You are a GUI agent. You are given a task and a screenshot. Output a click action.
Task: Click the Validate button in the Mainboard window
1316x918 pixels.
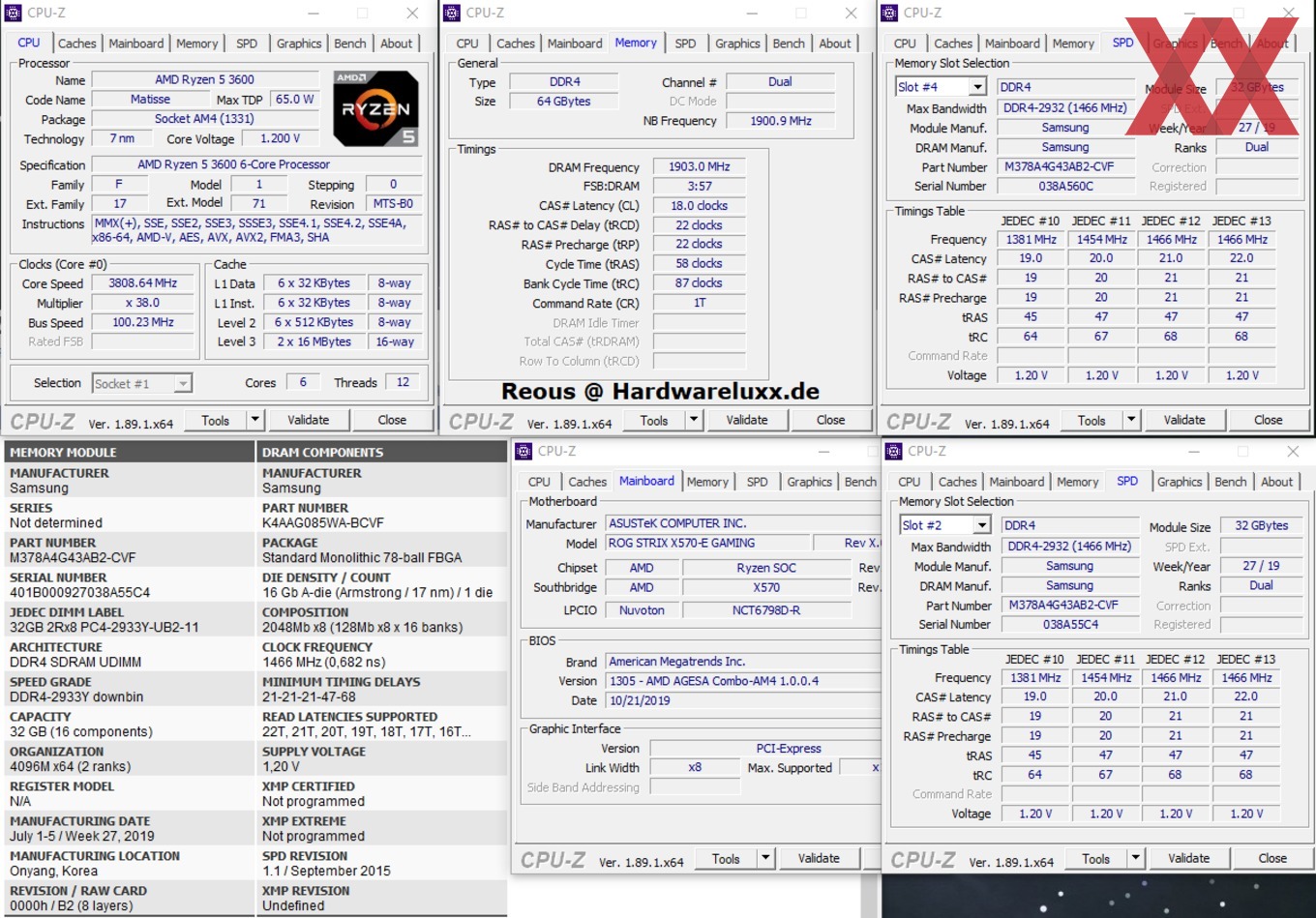(x=819, y=858)
